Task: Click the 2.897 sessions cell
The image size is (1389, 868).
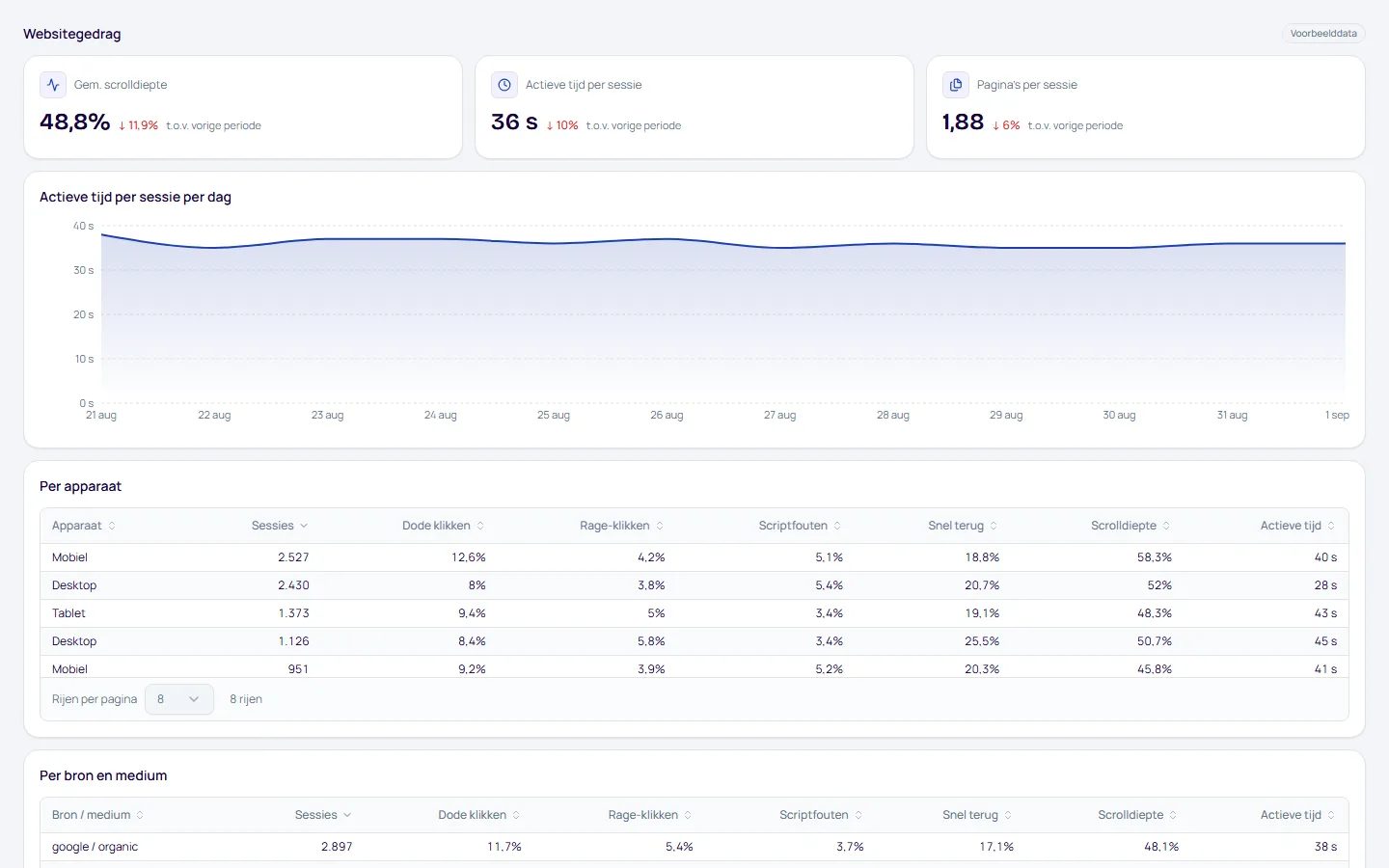Action: [337, 847]
